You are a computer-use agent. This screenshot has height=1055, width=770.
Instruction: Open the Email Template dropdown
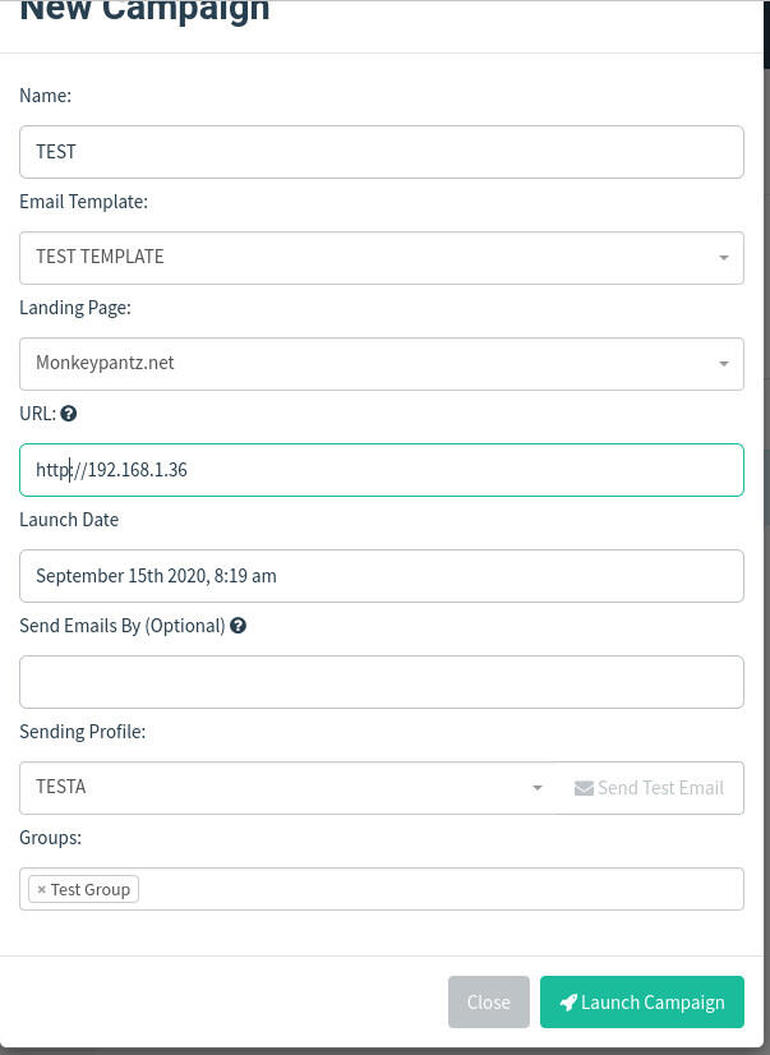coord(381,257)
